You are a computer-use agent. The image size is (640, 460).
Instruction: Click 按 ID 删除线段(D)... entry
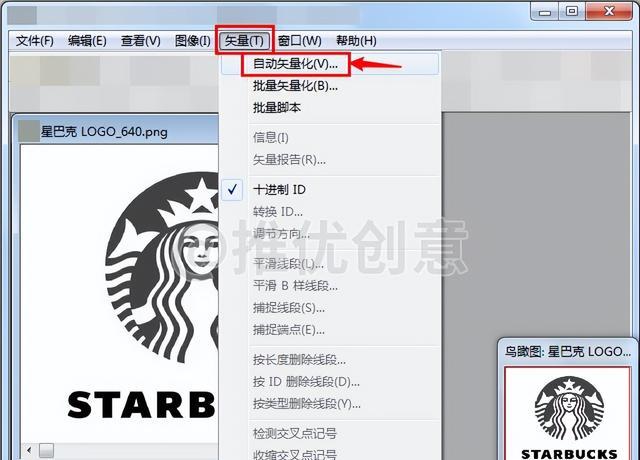330,382
